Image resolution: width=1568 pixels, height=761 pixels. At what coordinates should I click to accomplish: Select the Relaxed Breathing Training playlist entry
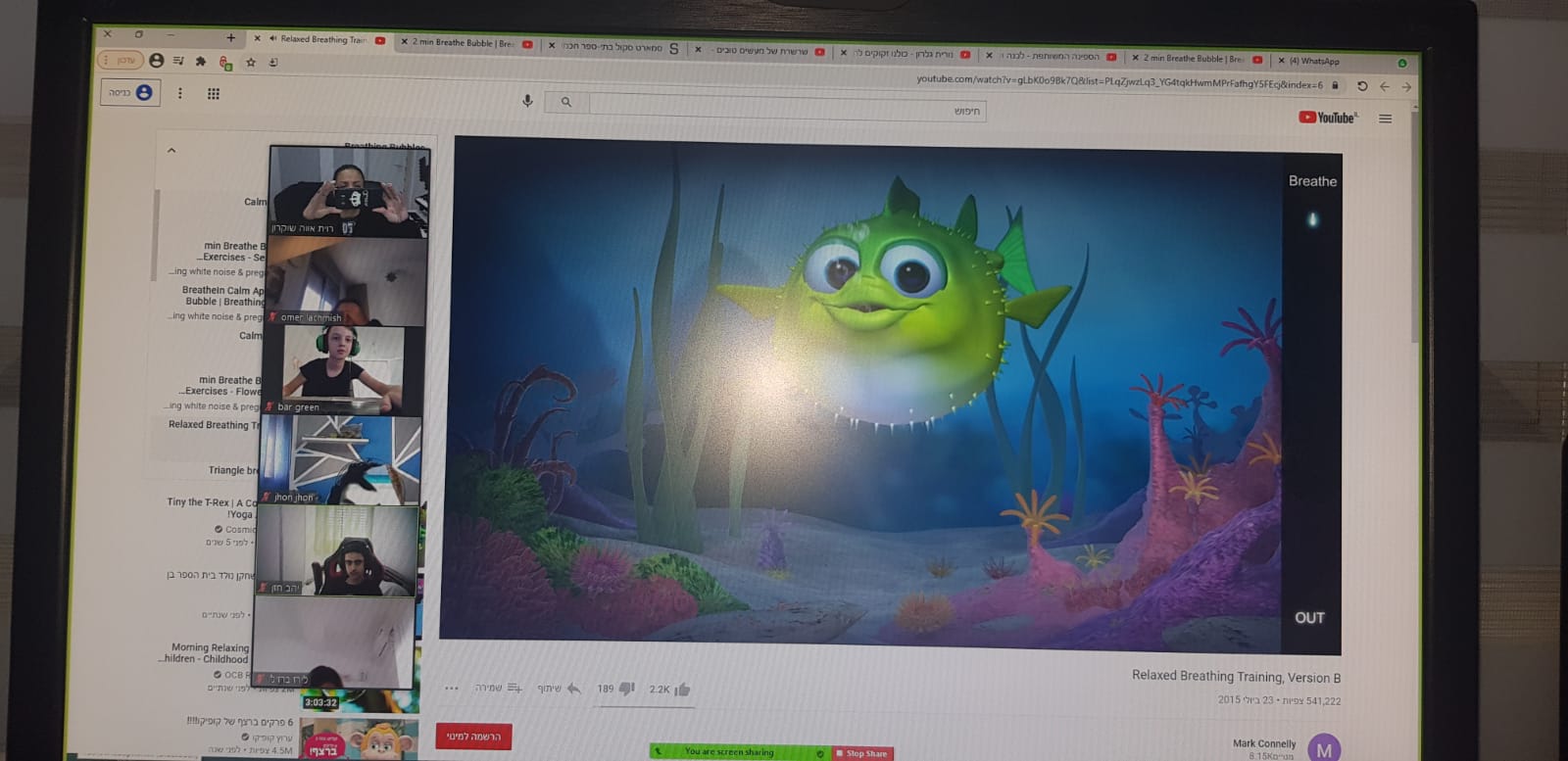point(214,425)
